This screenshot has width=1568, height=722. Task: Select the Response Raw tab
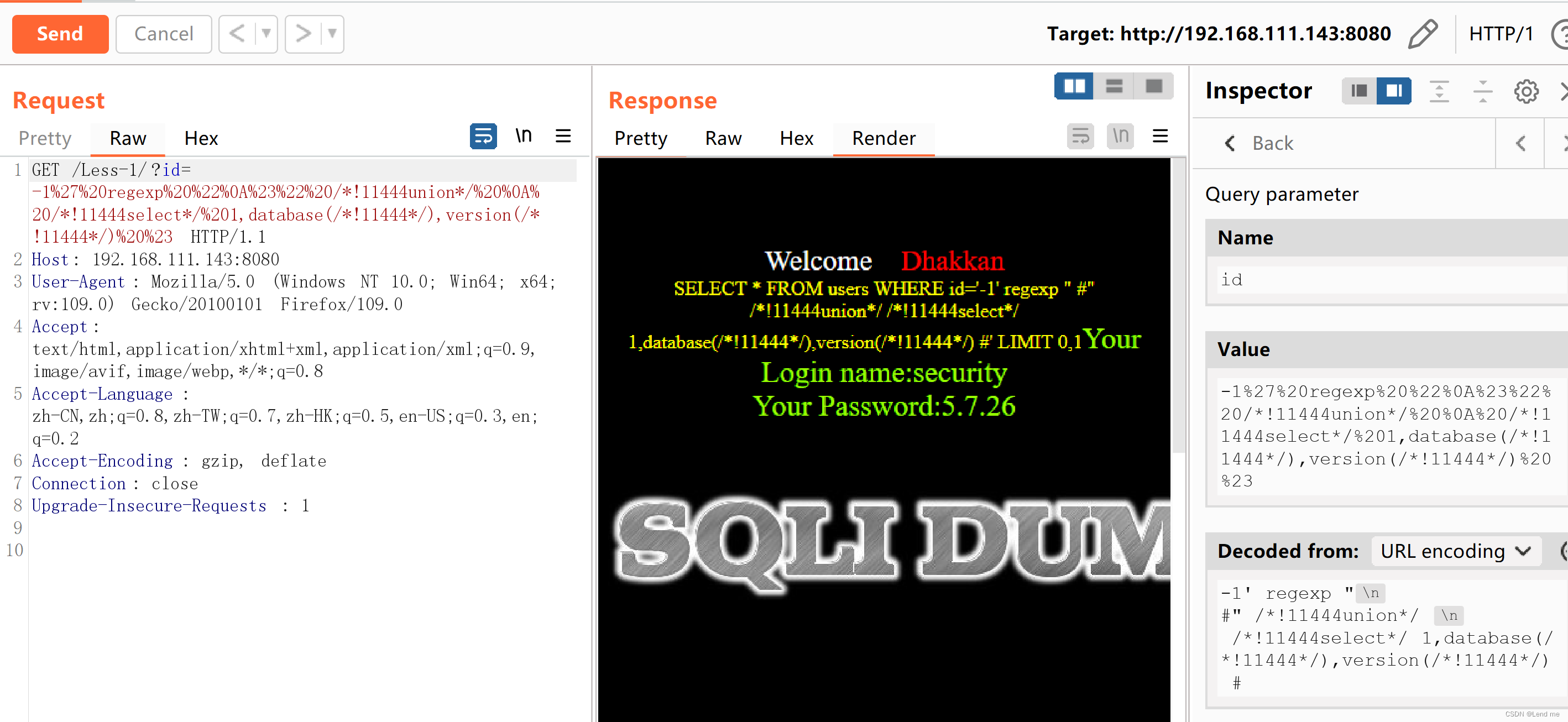pyautogui.click(x=723, y=138)
